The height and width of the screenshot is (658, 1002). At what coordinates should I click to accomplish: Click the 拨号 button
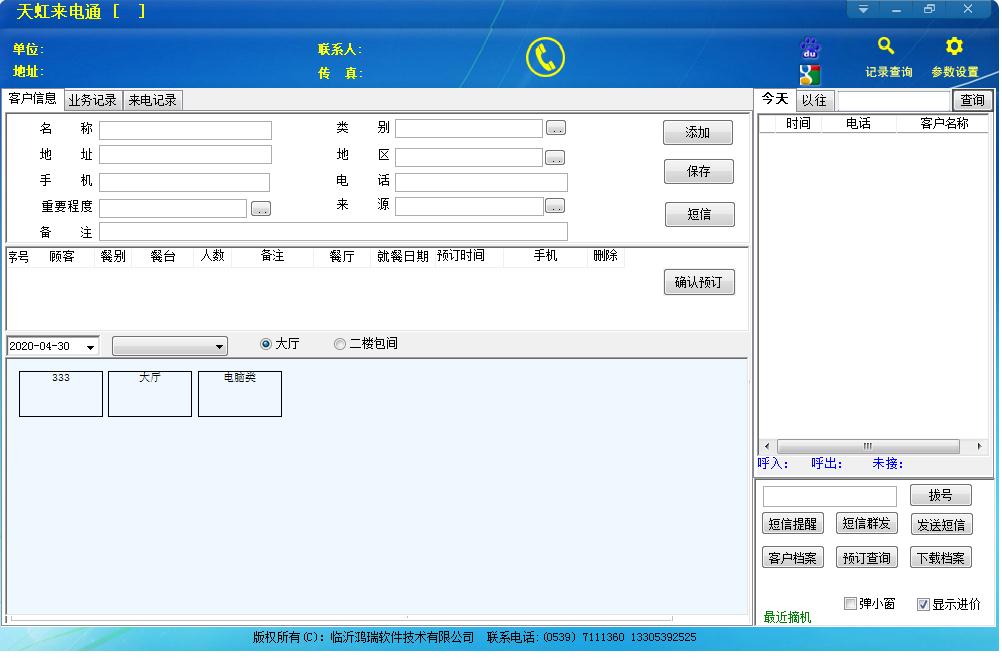941,495
